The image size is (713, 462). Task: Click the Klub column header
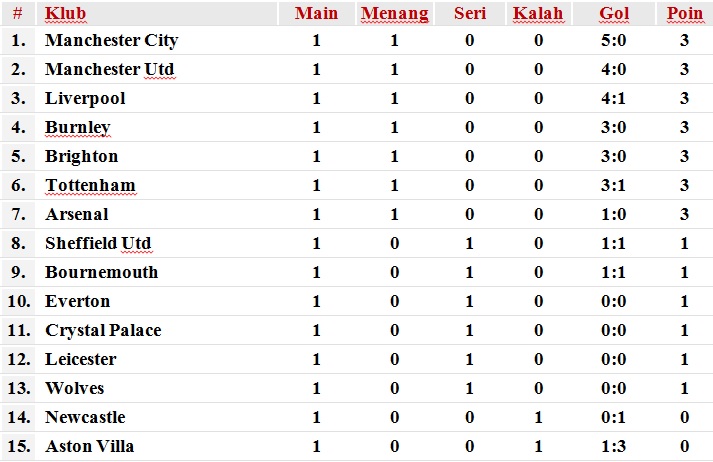click(65, 13)
